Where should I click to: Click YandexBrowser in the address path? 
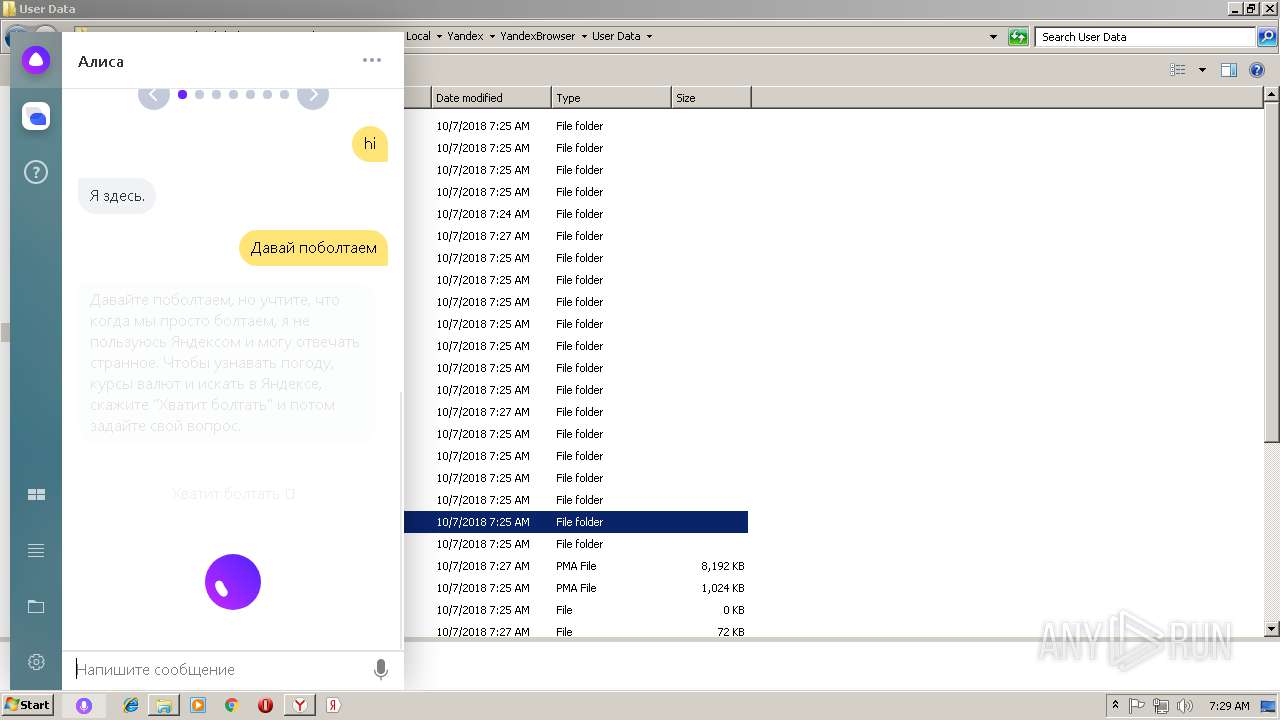538,37
